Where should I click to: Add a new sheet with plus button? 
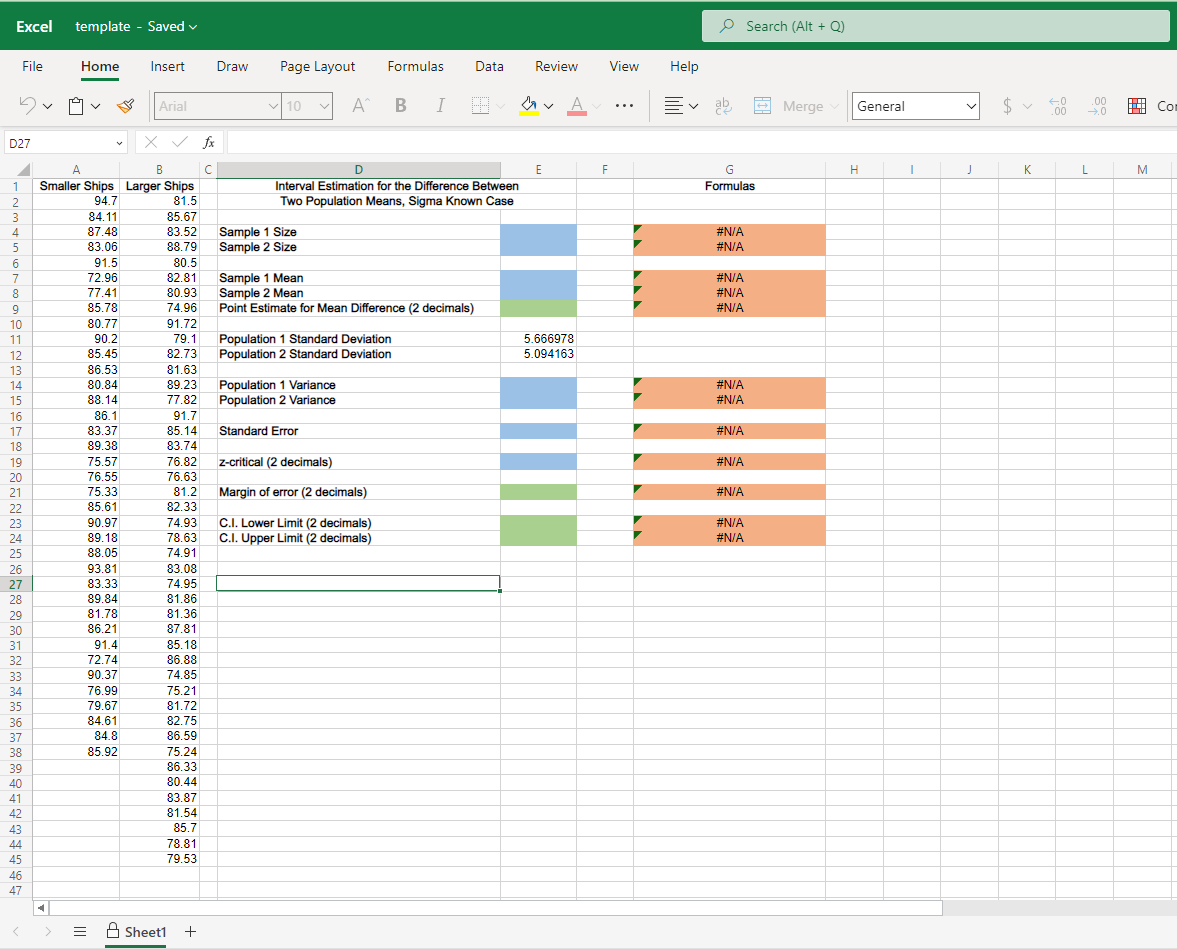point(190,931)
